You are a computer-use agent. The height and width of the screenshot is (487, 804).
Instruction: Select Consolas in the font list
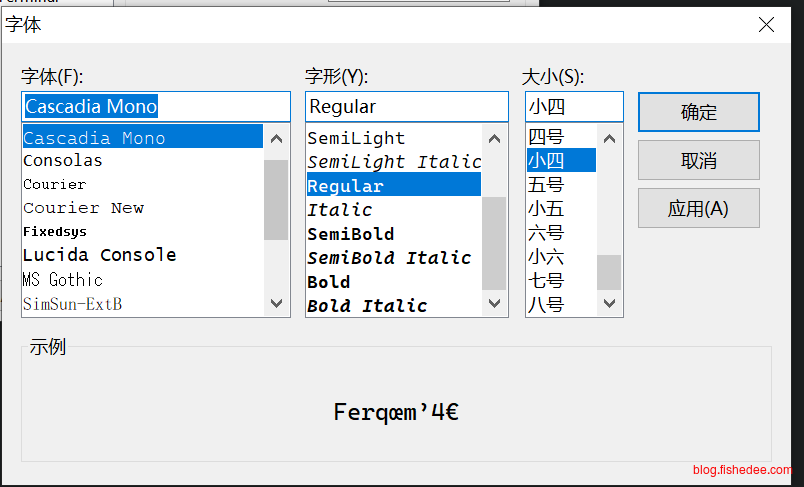tap(63, 160)
